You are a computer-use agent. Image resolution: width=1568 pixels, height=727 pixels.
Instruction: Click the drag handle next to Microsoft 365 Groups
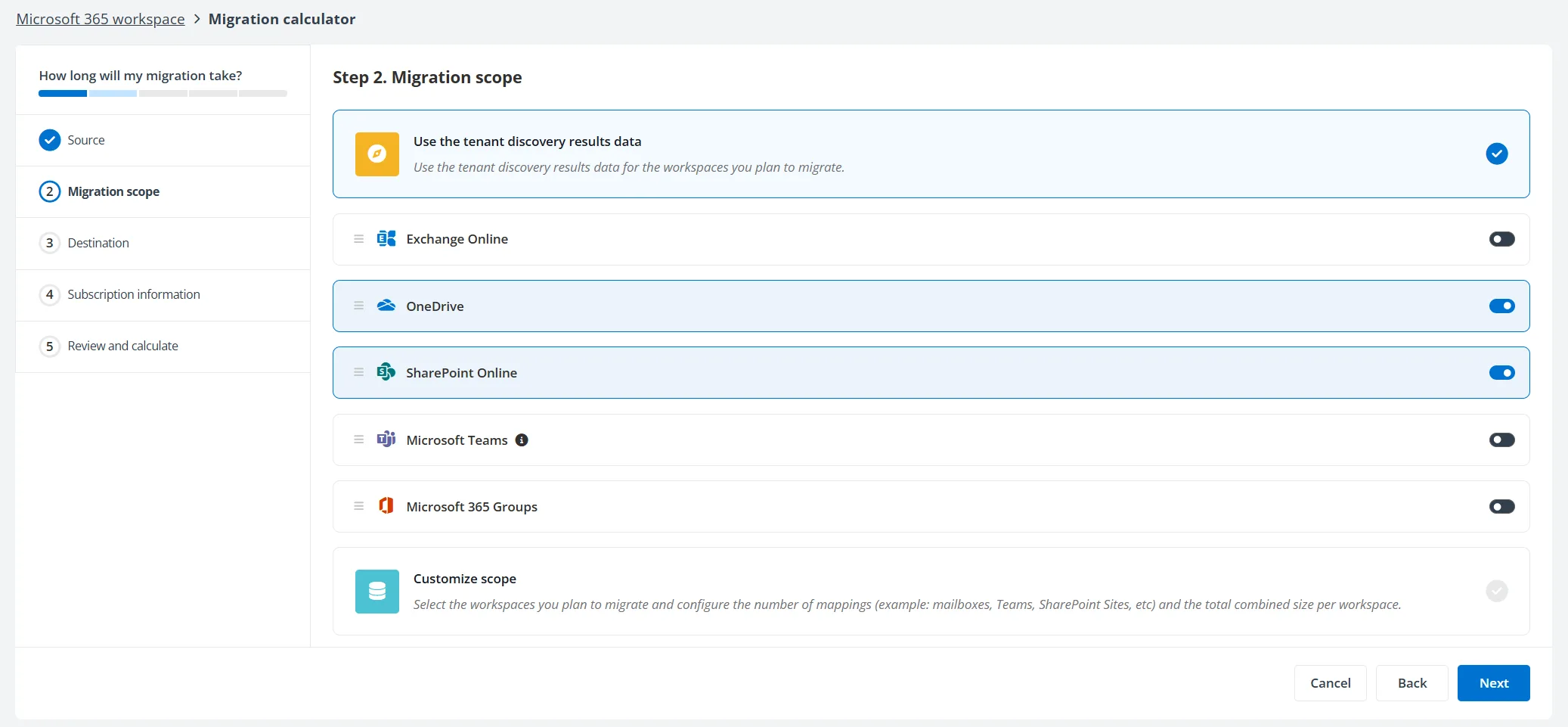pyautogui.click(x=358, y=506)
